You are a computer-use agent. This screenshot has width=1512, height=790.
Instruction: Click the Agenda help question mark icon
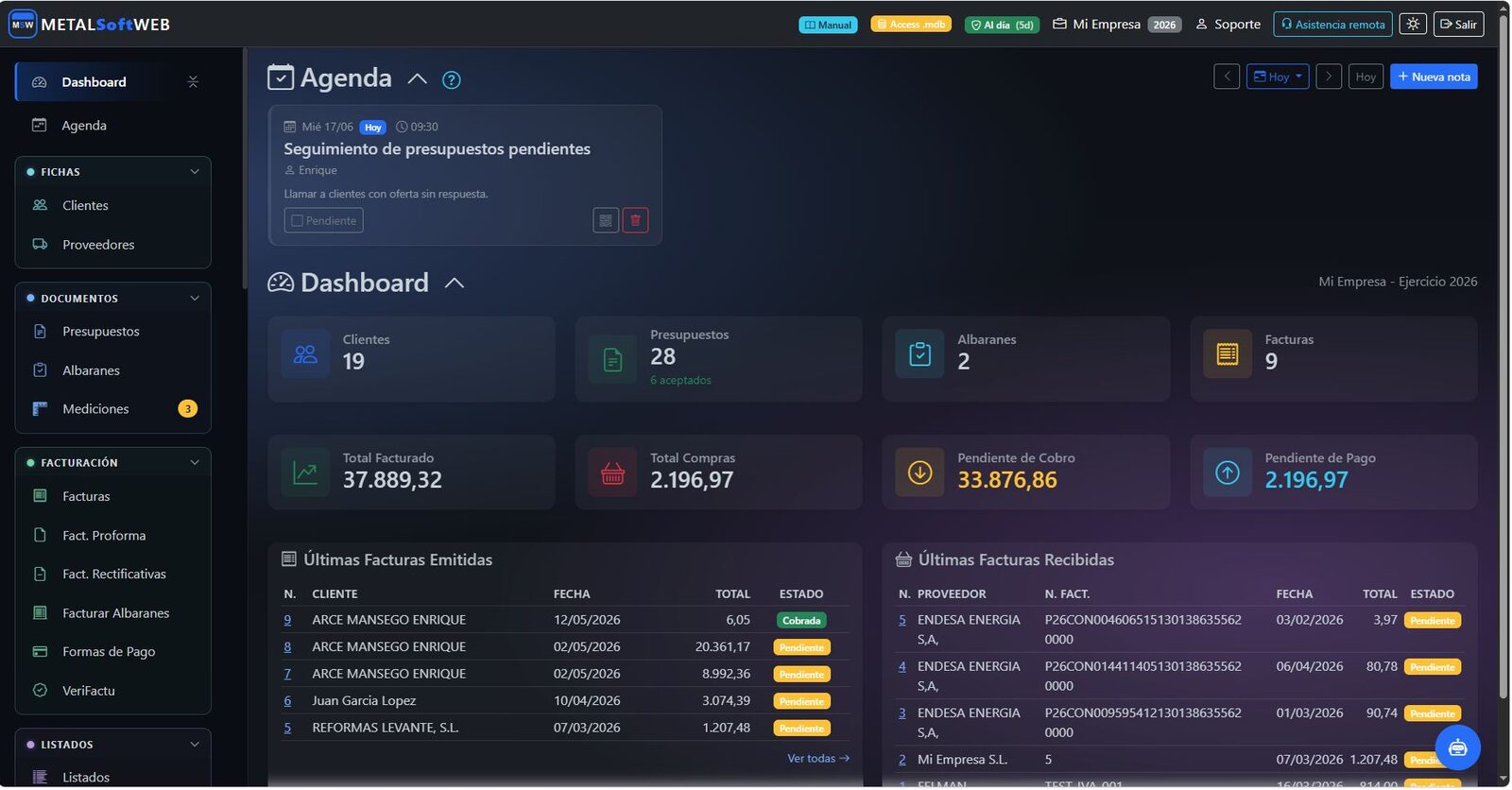point(452,80)
